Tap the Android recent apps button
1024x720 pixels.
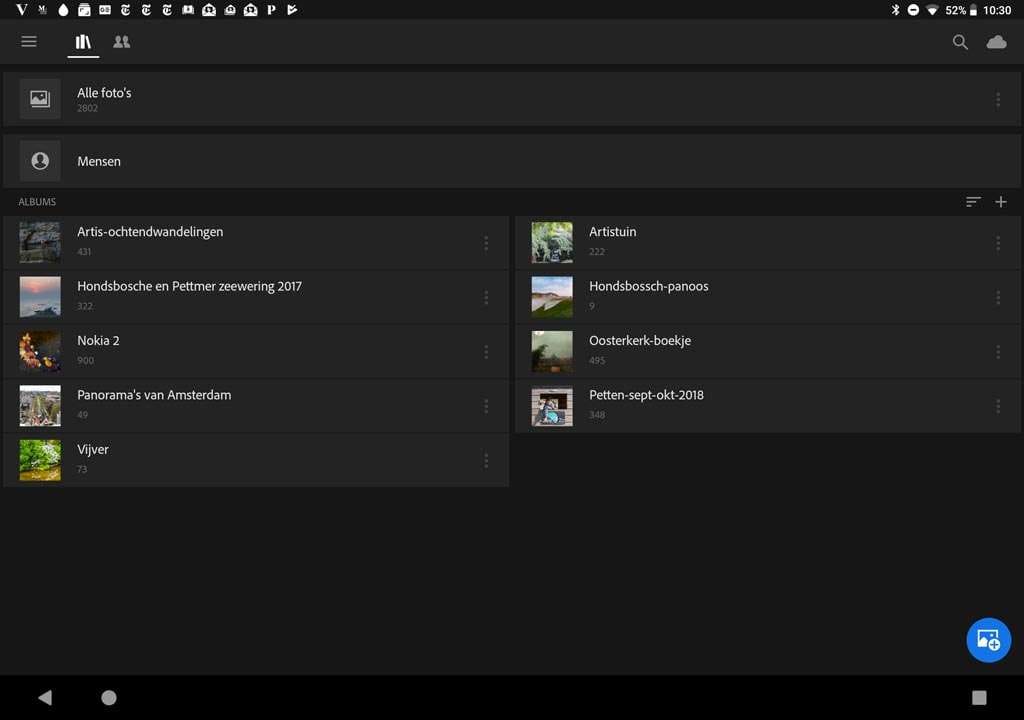tap(979, 697)
